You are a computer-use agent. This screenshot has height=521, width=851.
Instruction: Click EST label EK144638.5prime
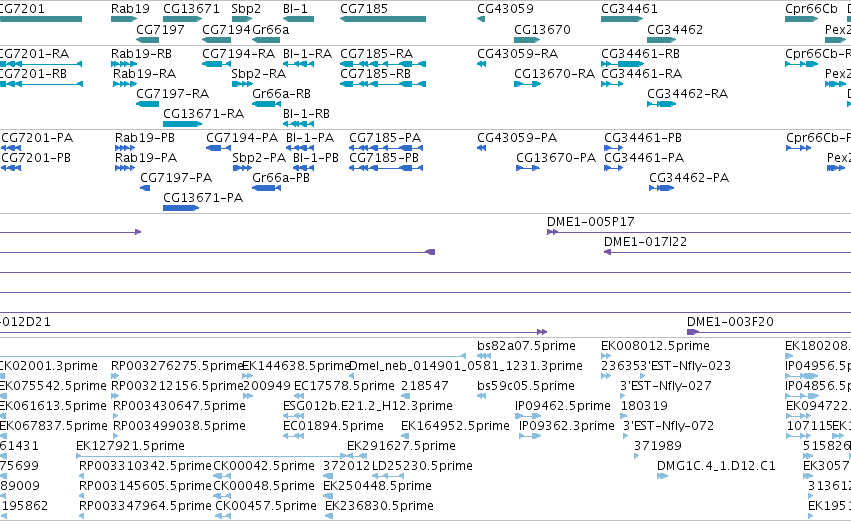(x=296, y=366)
